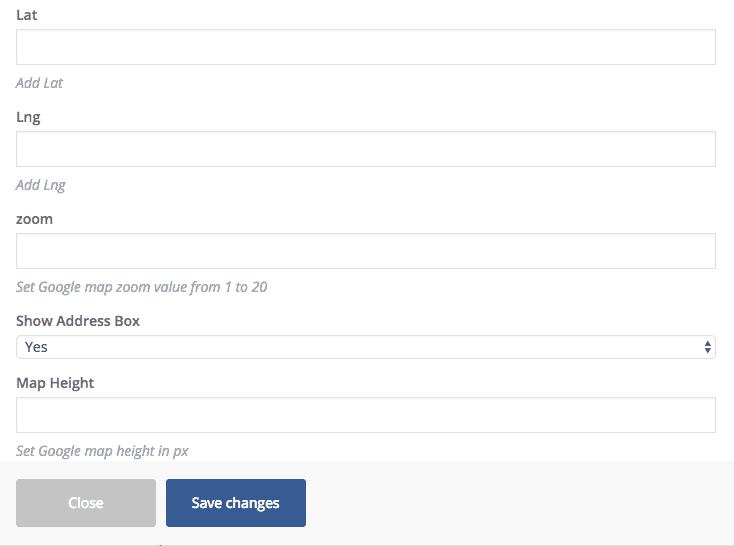
Task: Click the 'Lng' field label
Action: (28, 117)
